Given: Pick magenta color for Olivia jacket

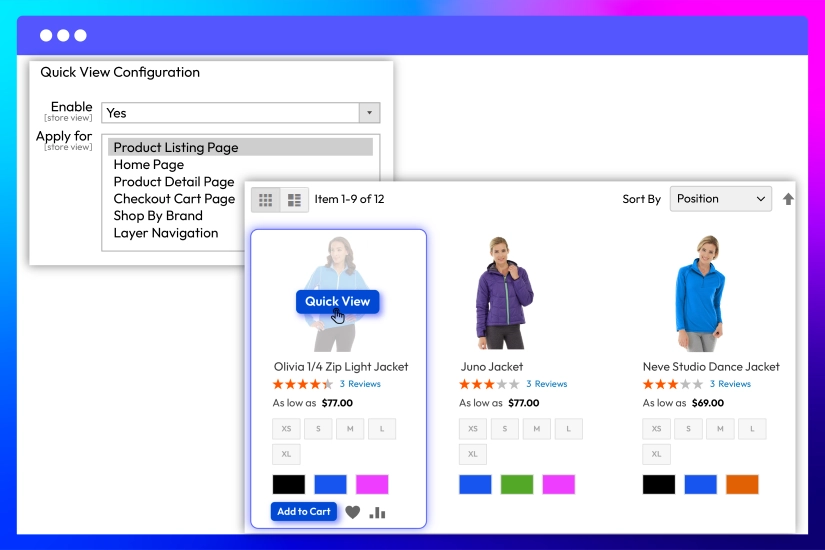Looking at the screenshot, I should click(372, 484).
